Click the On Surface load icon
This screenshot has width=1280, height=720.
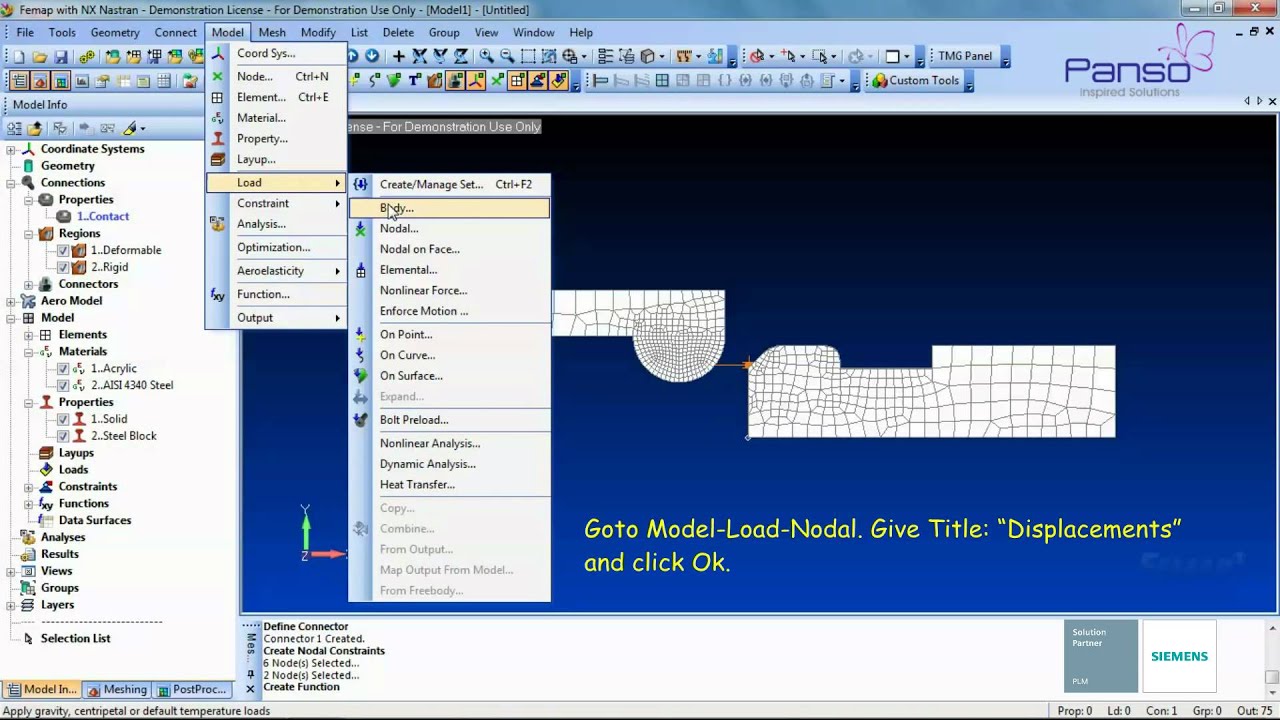(361, 376)
